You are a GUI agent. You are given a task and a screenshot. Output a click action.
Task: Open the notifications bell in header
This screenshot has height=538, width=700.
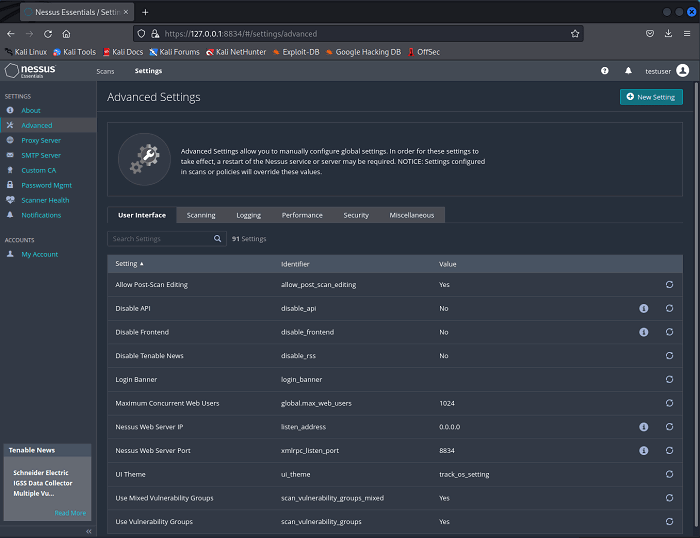(628, 71)
